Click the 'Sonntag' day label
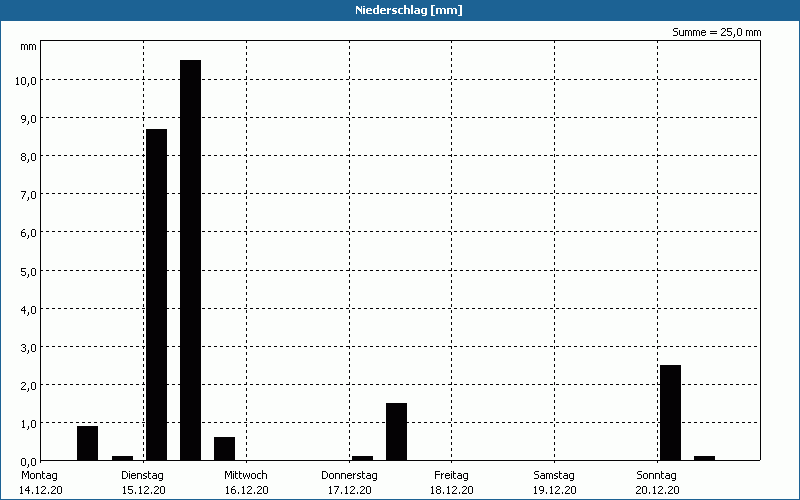800x500 pixels. pyautogui.click(x=657, y=476)
